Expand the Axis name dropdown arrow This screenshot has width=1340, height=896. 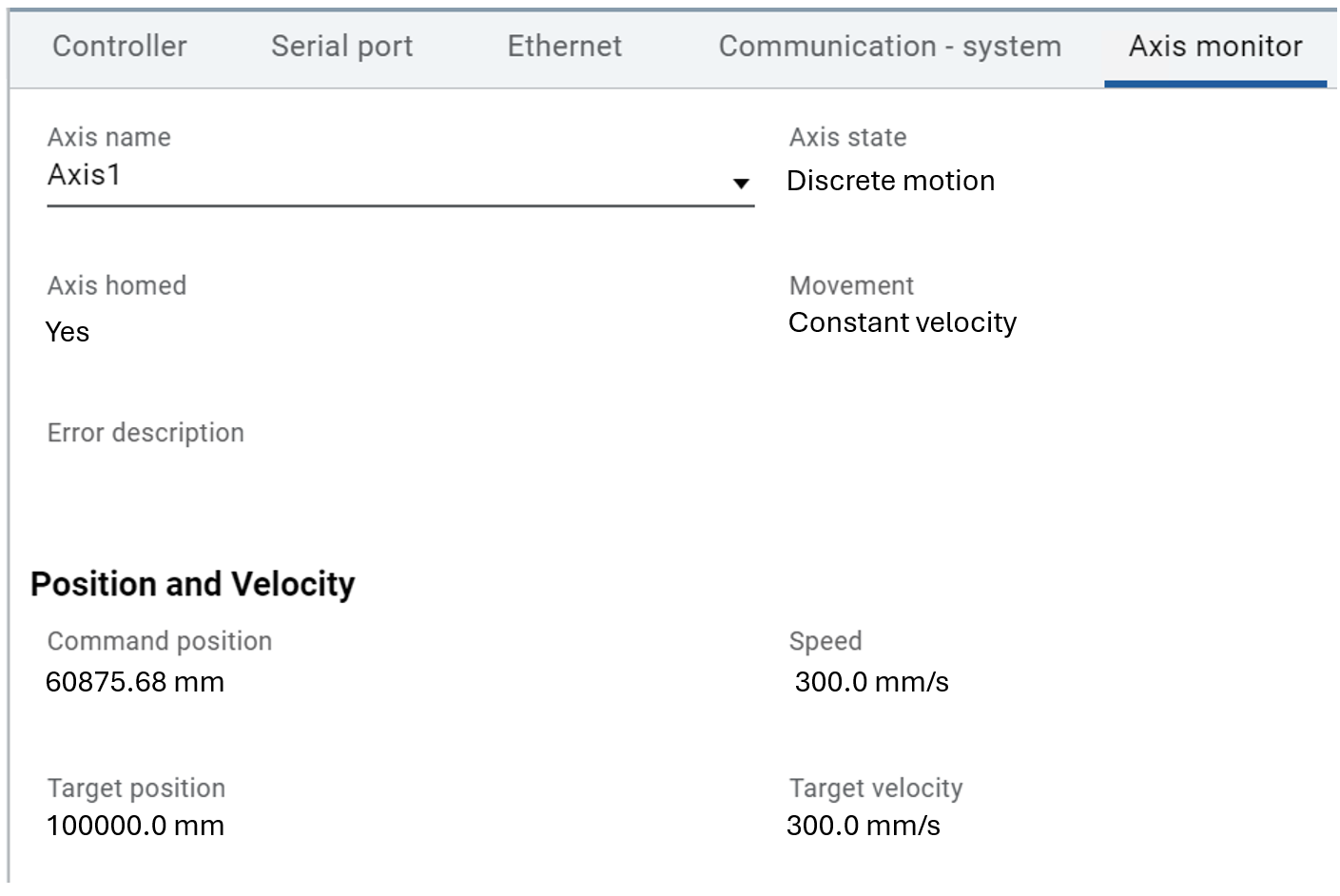[x=741, y=183]
